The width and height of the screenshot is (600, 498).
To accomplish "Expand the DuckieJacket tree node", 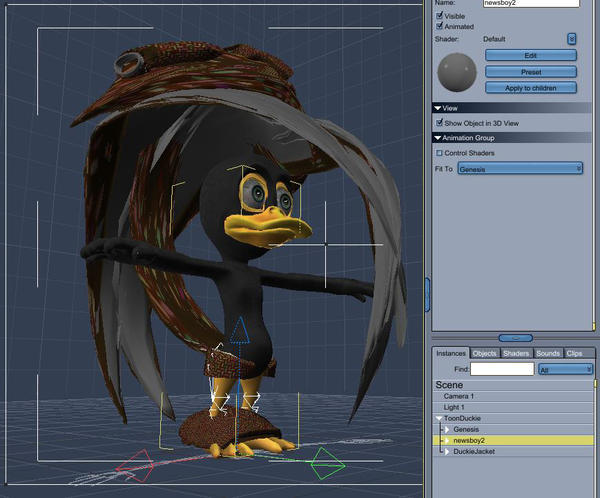I will [x=447, y=452].
